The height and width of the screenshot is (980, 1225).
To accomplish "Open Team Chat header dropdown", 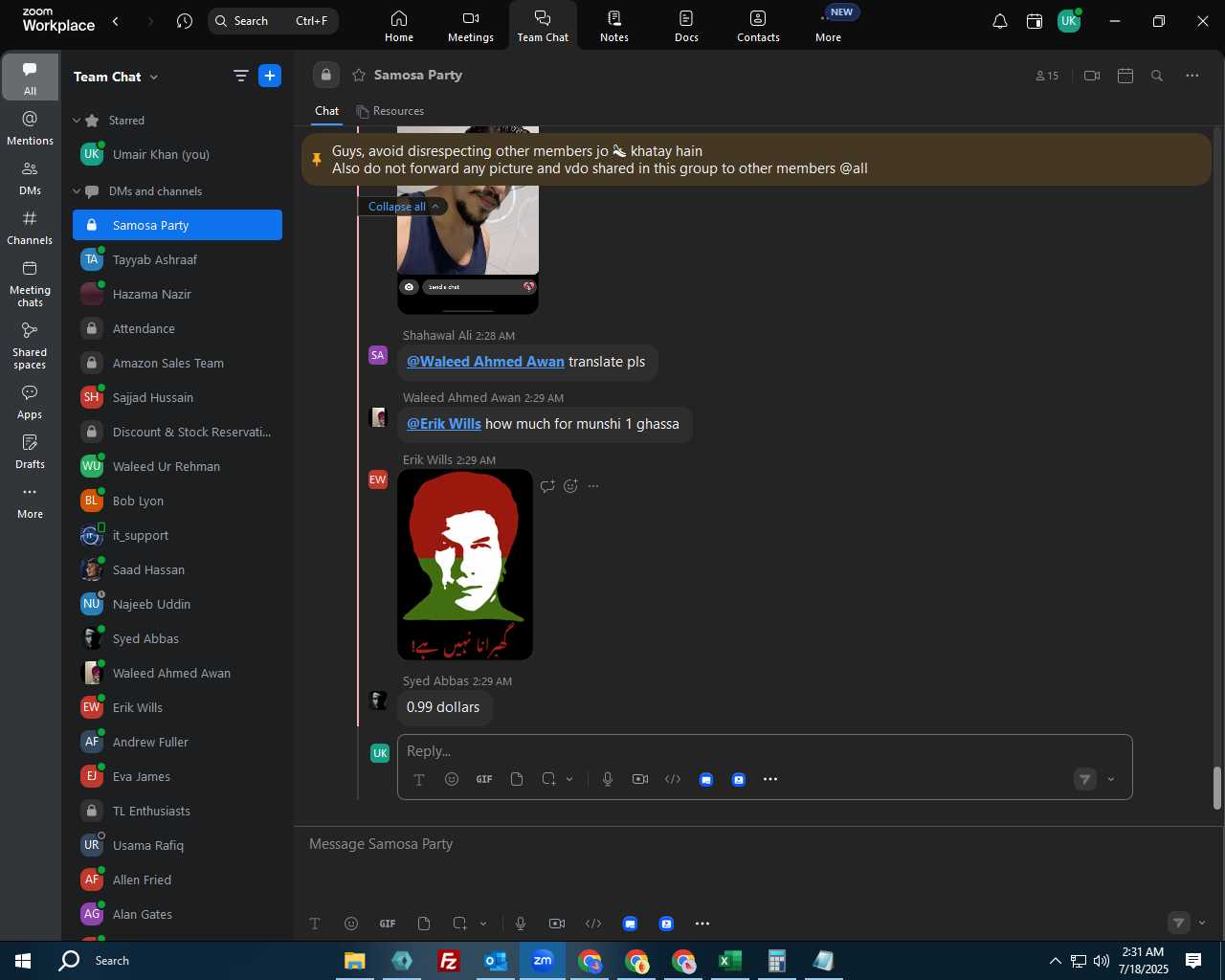I will [154, 77].
